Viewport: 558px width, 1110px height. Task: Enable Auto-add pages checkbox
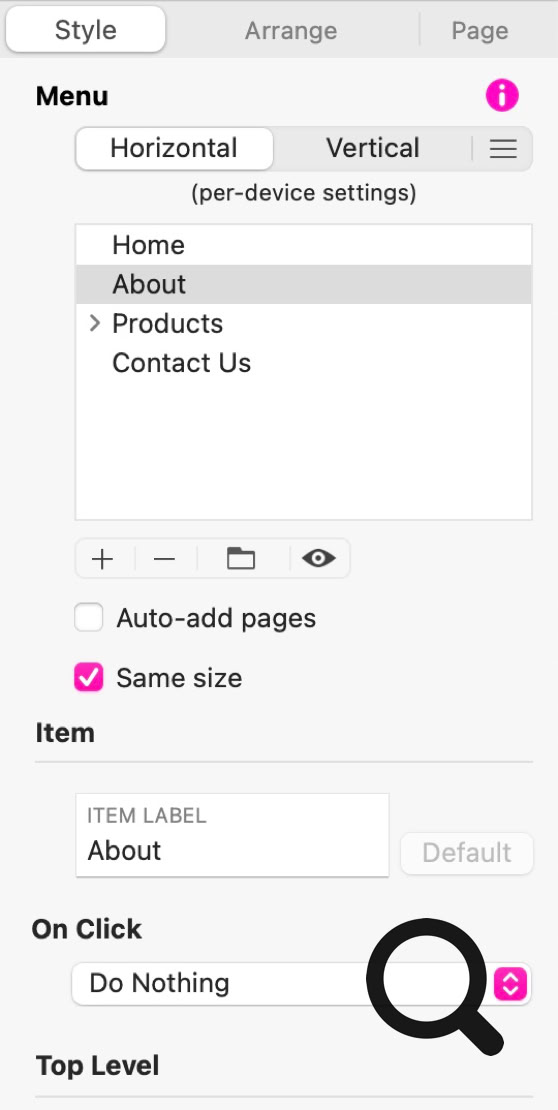89,618
